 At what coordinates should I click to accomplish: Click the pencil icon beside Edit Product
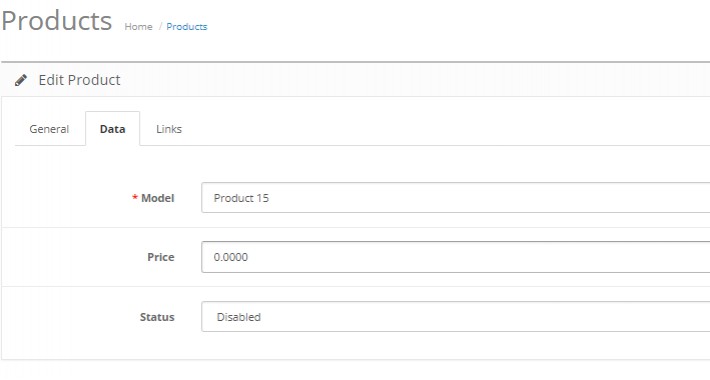21,80
